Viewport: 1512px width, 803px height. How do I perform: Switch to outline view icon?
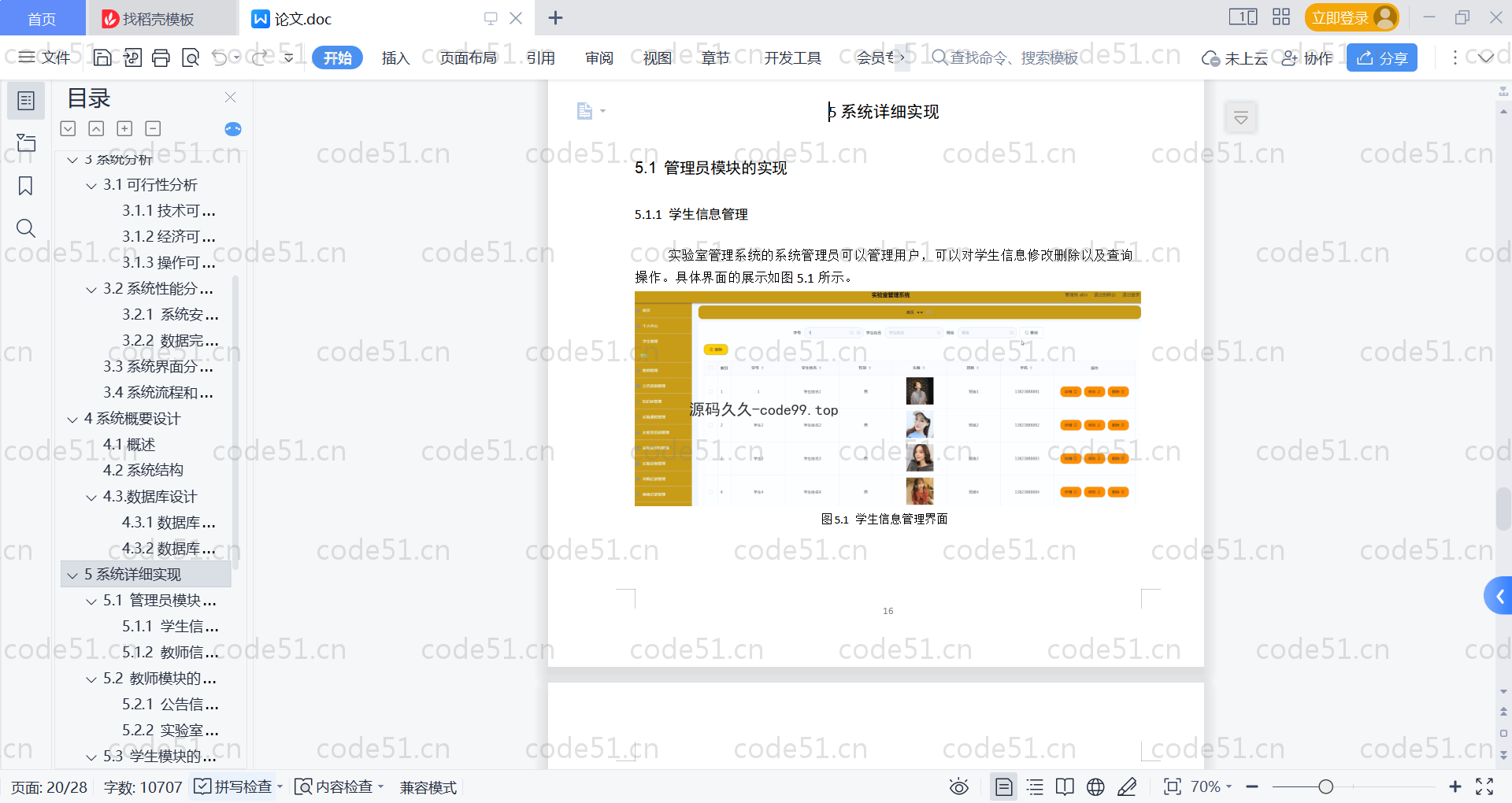(1035, 786)
